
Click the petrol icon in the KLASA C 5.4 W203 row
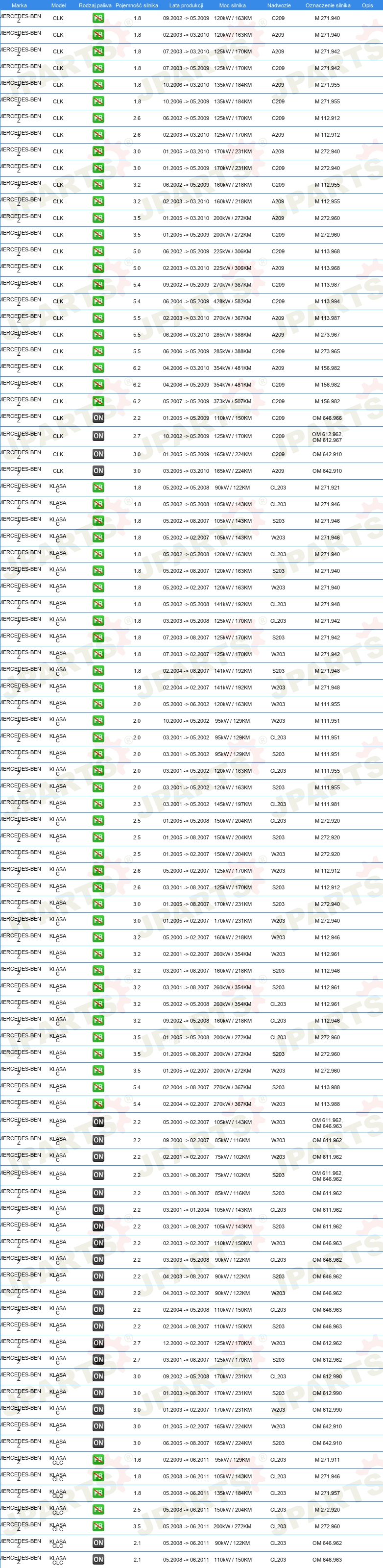point(98,1103)
